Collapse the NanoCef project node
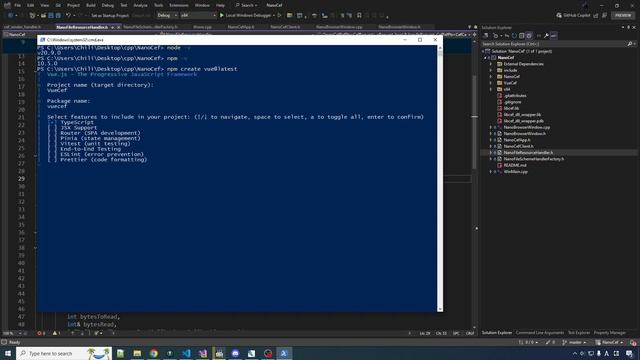The height and width of the screenshot is (360, 640). [486, 58]
